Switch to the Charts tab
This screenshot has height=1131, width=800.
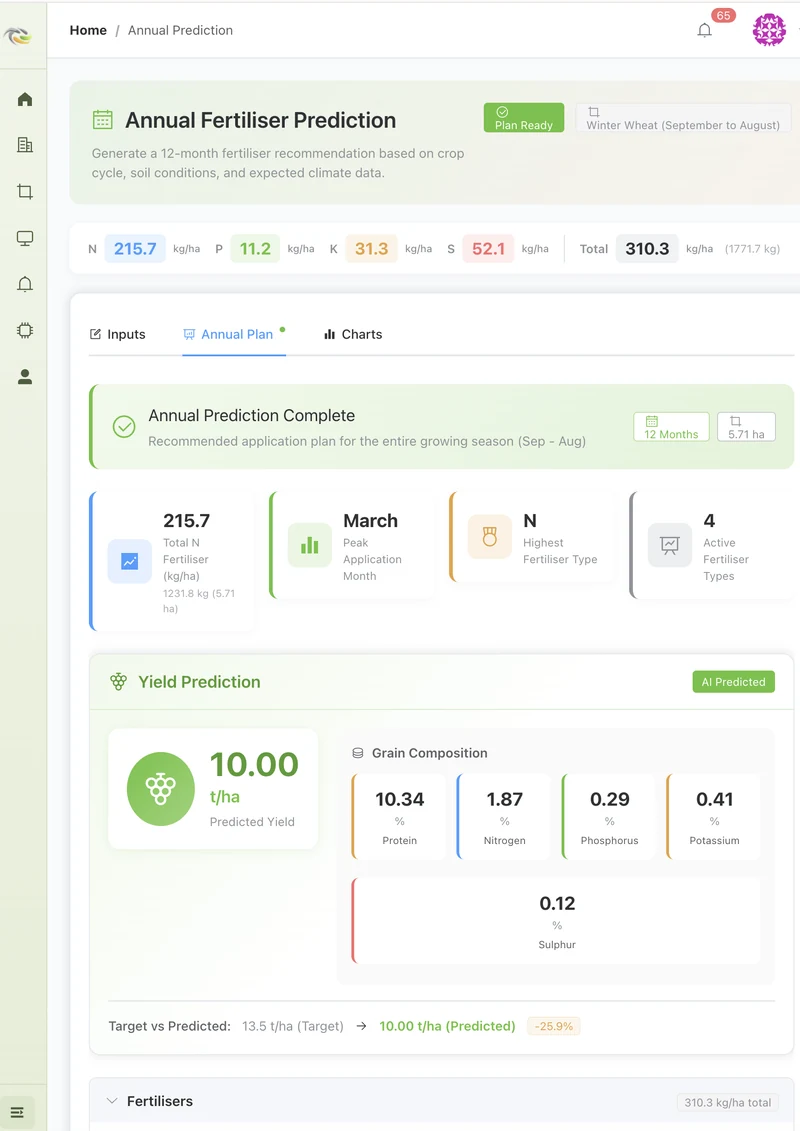click(x=353, y=334)
